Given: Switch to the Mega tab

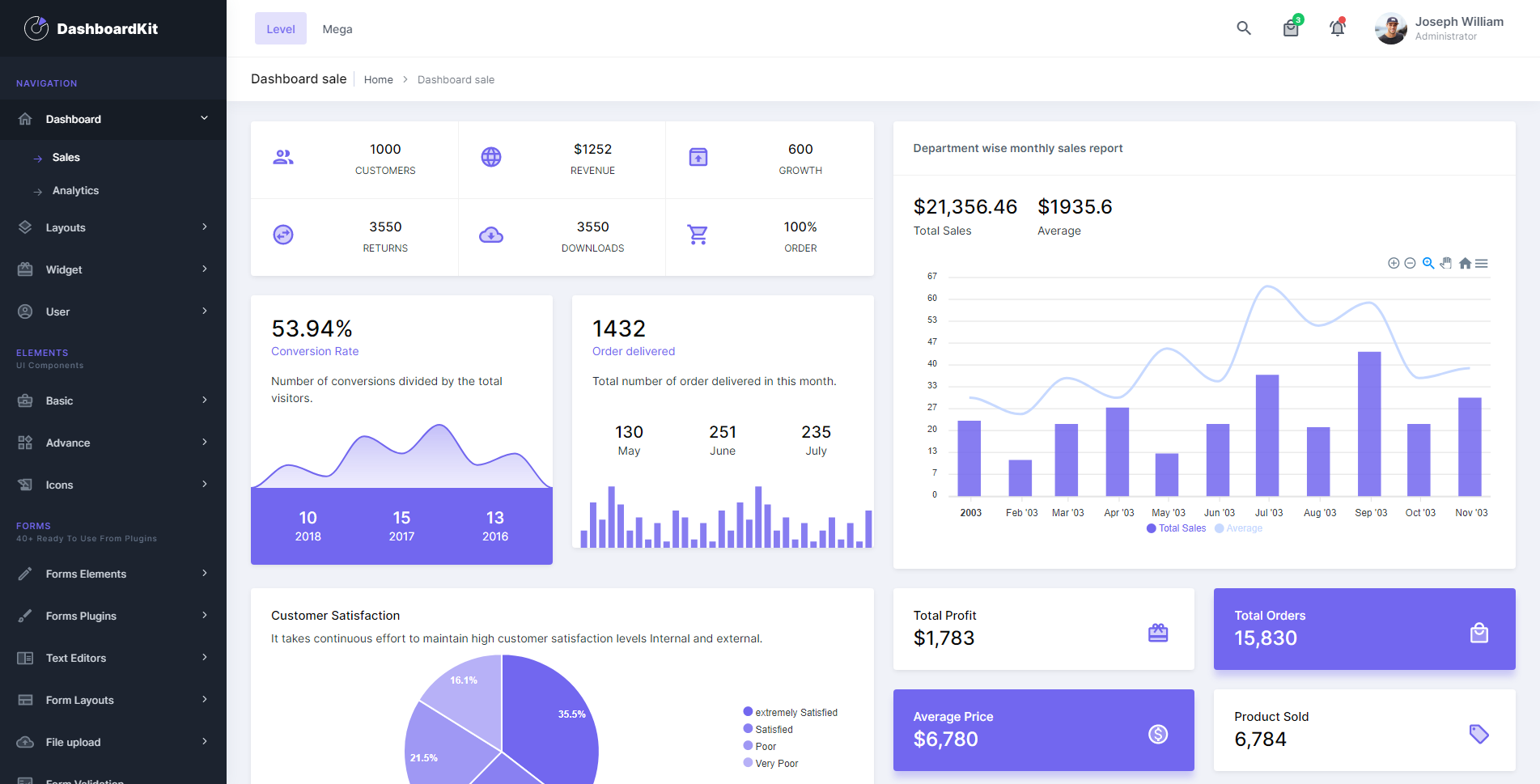Looking at the screenshot, I should click(x=337, y=28).
